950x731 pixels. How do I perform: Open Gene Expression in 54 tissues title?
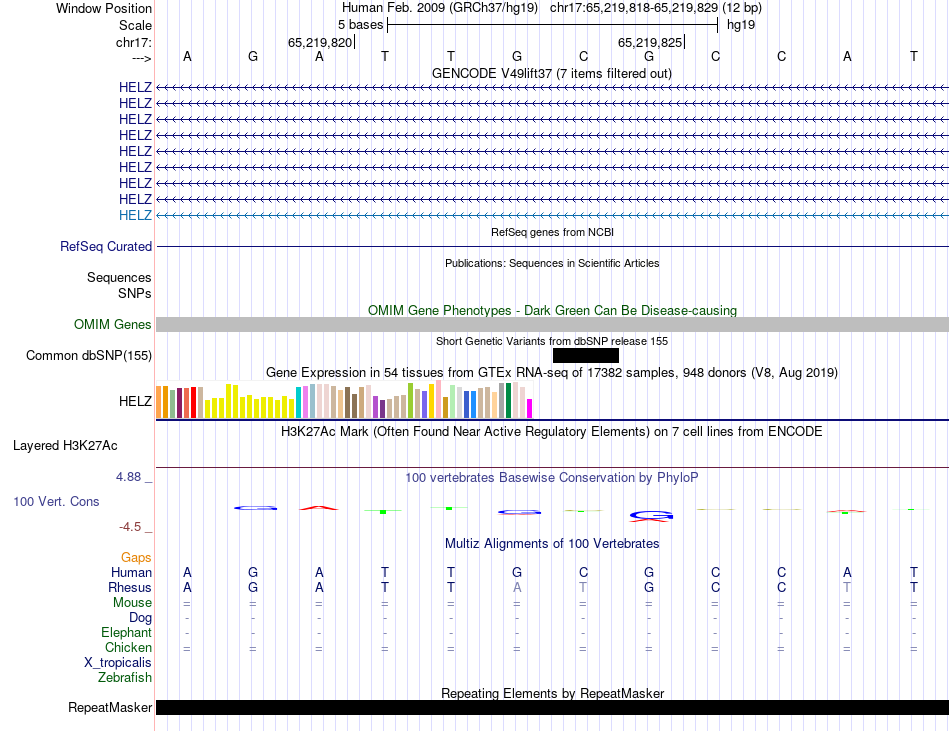point(552,372)
